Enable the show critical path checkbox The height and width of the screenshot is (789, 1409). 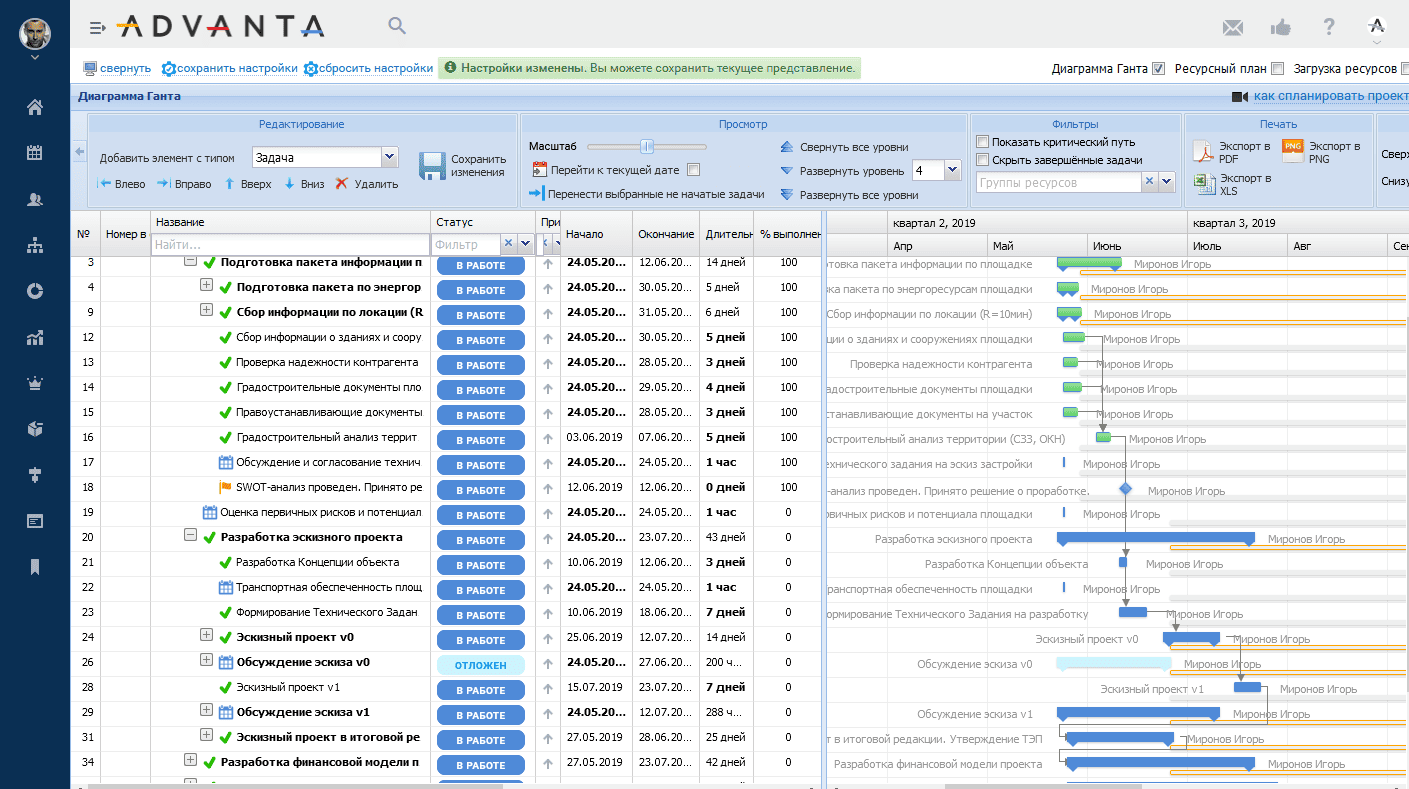(983, 142)
